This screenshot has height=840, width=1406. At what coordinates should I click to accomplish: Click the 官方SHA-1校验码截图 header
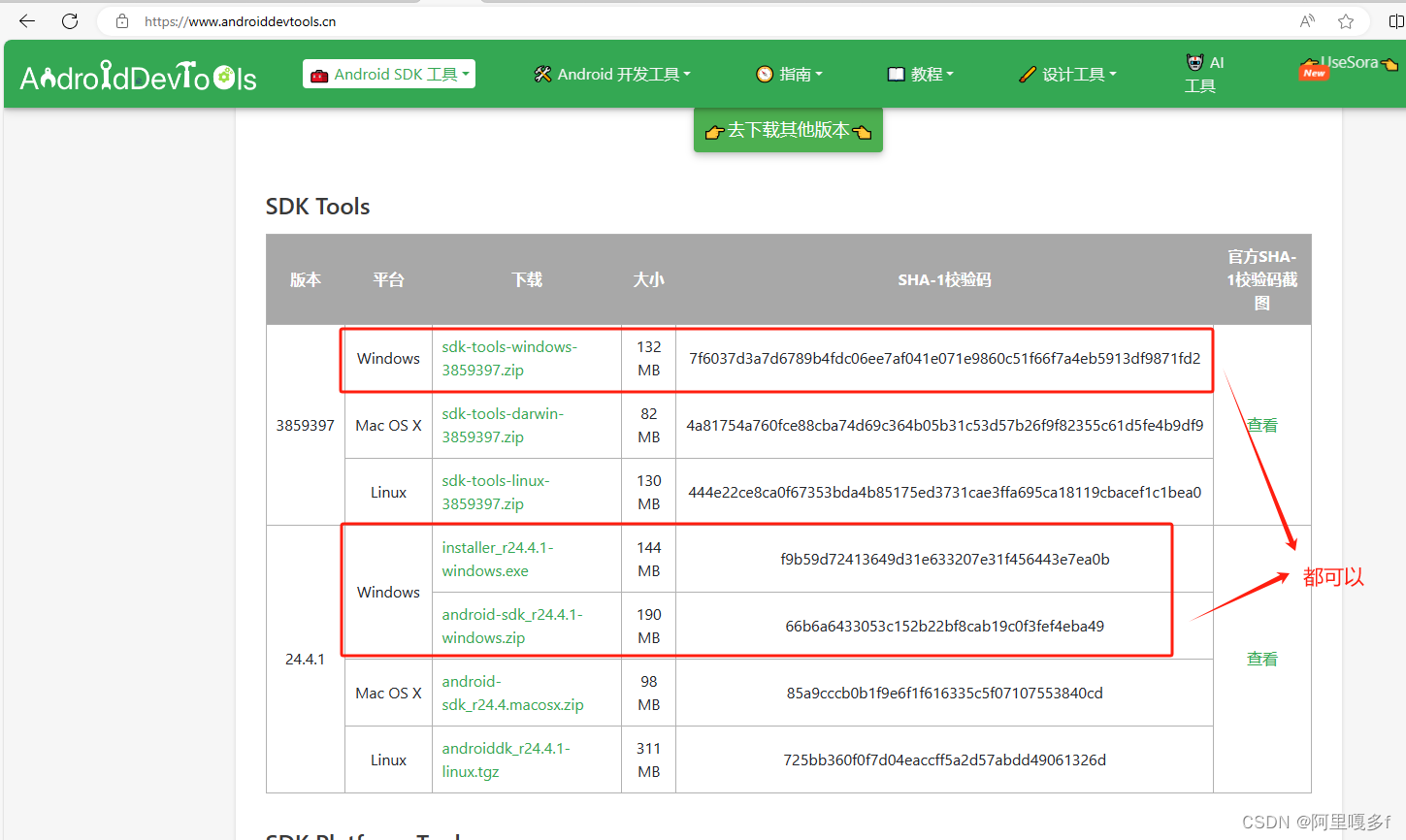[1261, 279]
